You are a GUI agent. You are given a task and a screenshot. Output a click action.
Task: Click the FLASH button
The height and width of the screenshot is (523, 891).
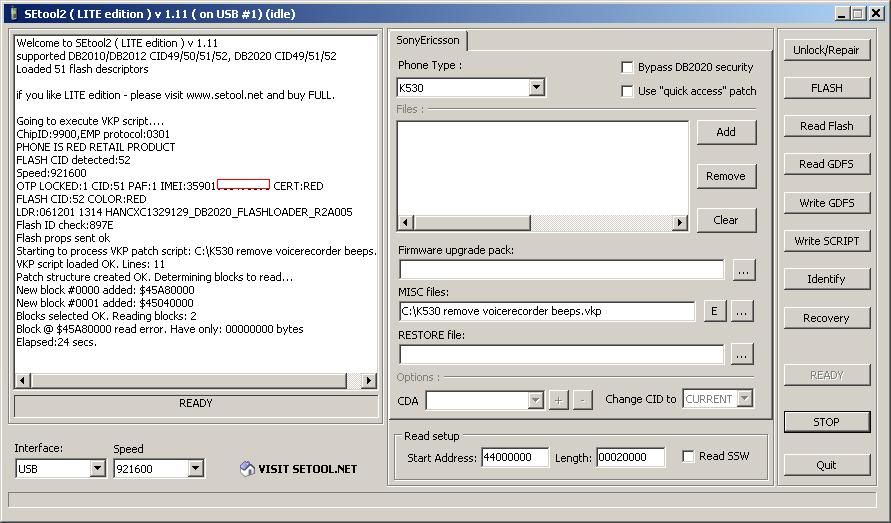(x=826, y=88)
